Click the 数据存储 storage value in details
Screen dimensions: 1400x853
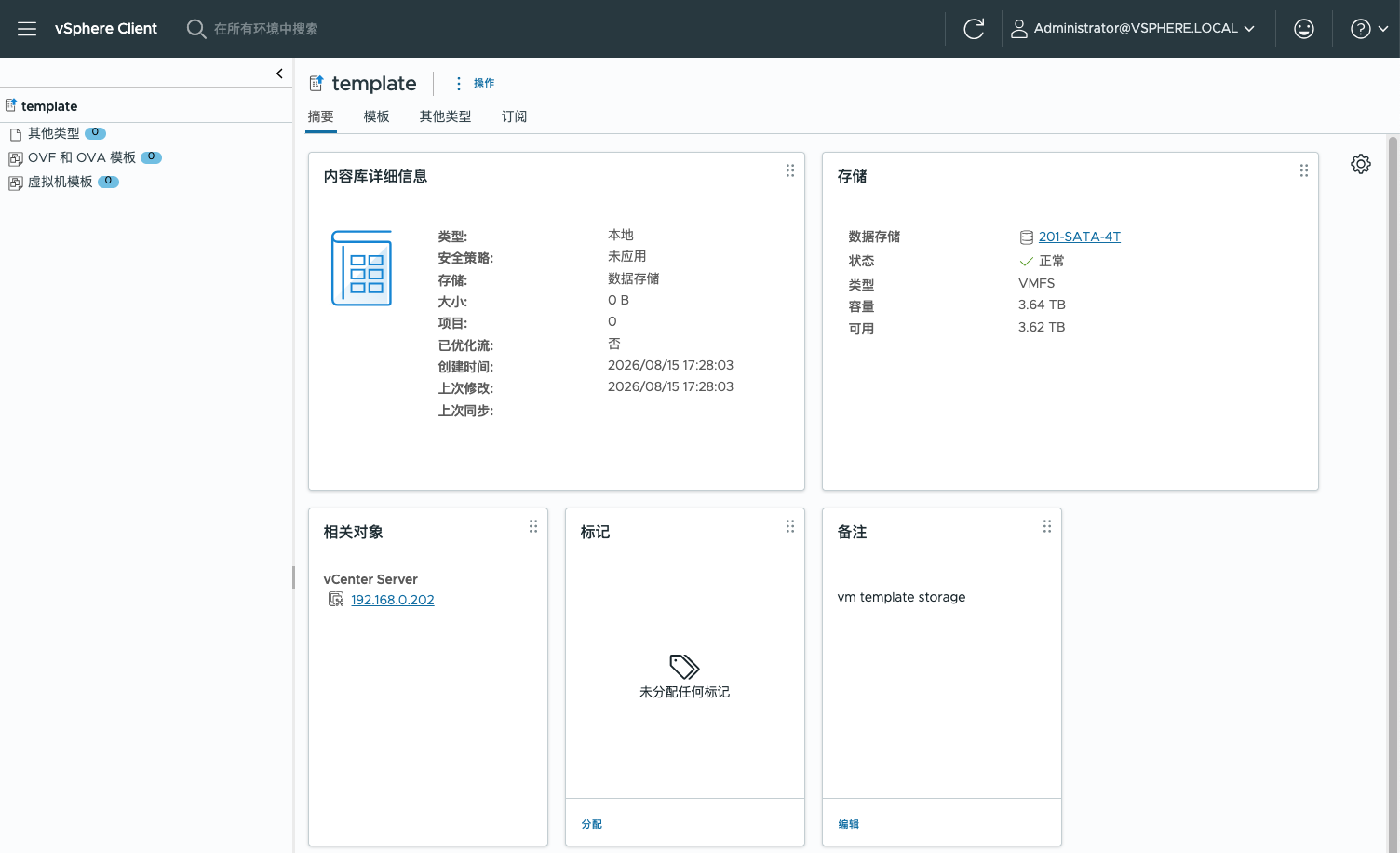click(634, 278)
